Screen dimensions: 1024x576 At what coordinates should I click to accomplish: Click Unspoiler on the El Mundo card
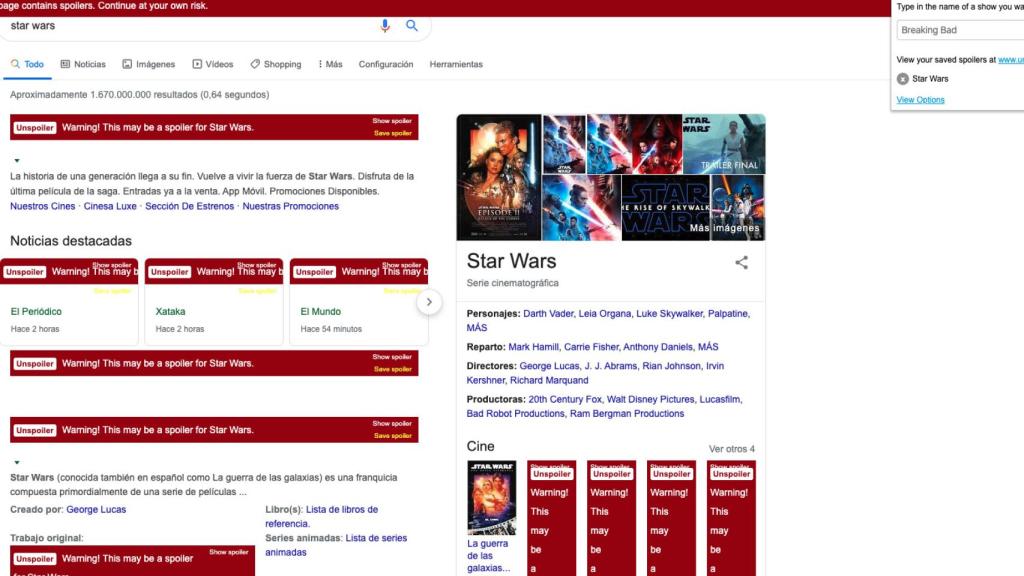314,272
